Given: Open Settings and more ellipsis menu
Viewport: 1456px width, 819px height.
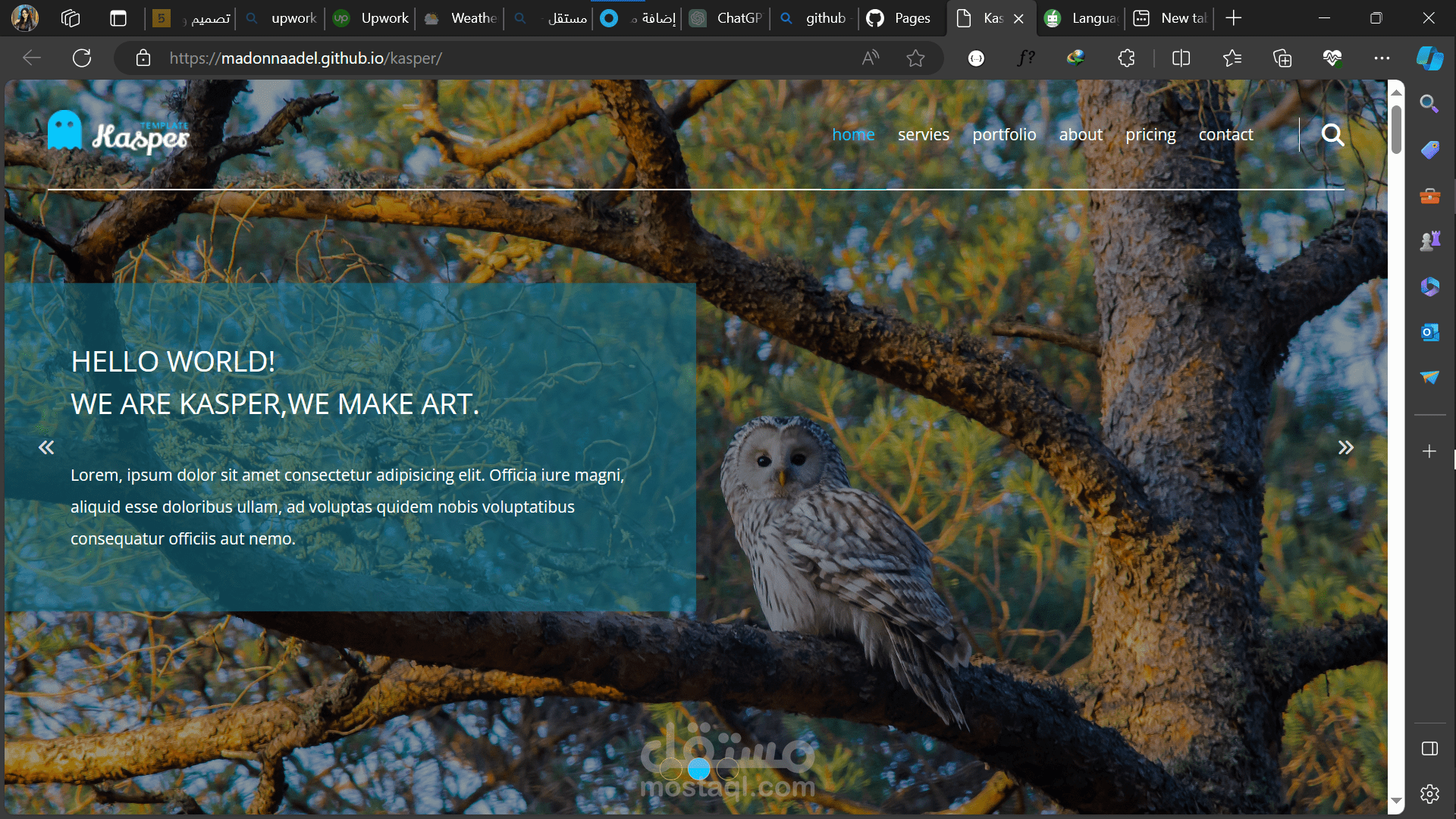Looking at the screenshot, I should click(x=1382, y=58).
